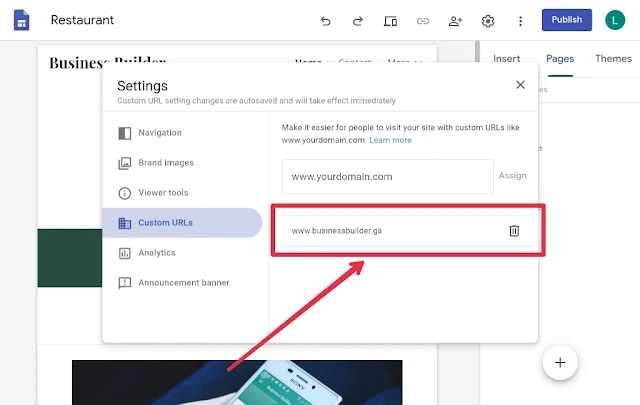Click the Announcement banner icon
The height and width of the screenshot is (405, 640).
pyautogui.click(x=124, y=283)
